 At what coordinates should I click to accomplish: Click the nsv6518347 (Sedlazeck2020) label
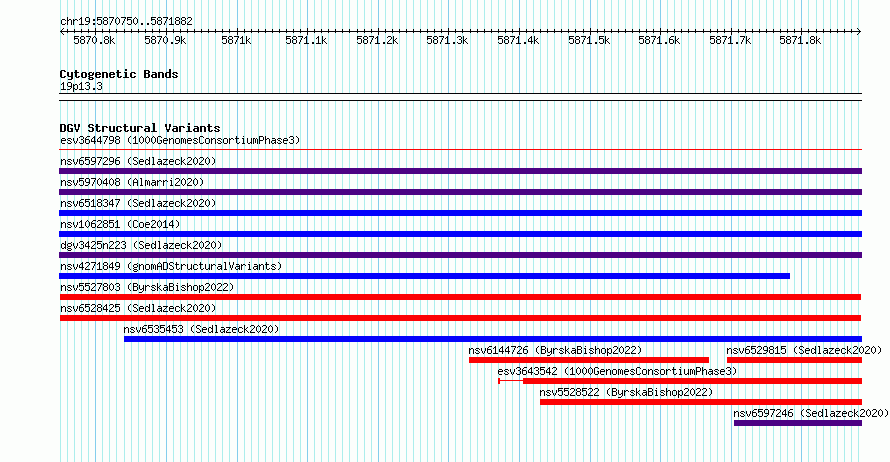[138, 203]
